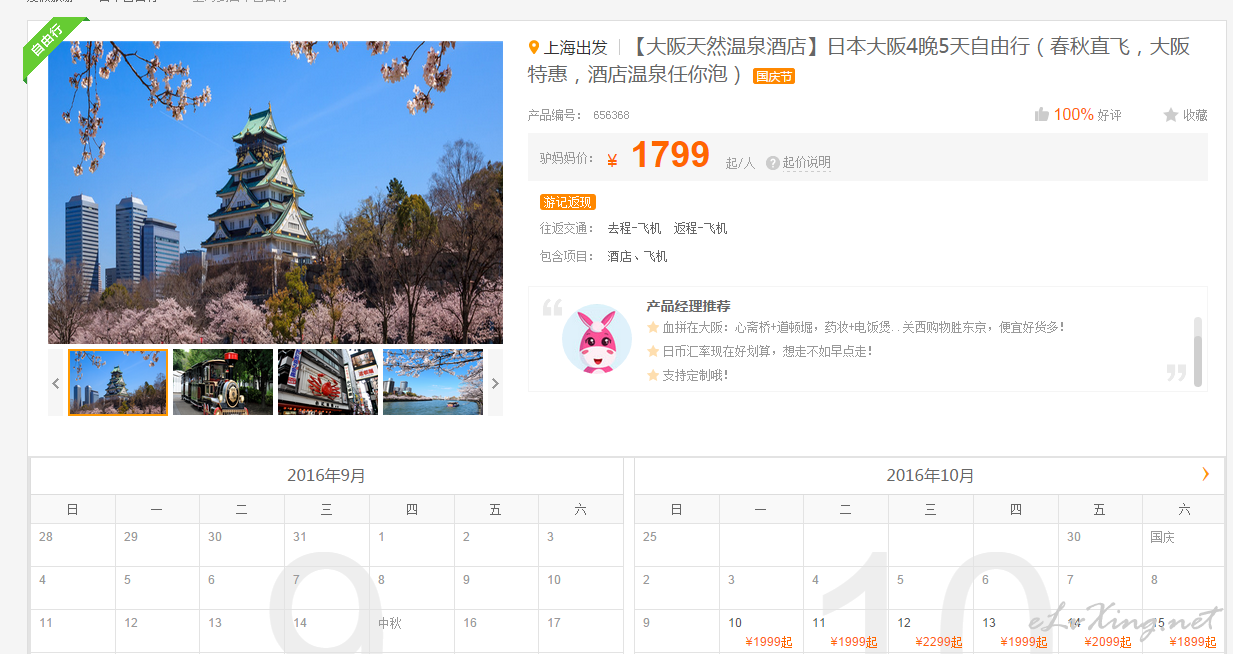Screen dimensions: 1233x654
Task: Click the star icon to 收藏 this product
Action: 1171,115
